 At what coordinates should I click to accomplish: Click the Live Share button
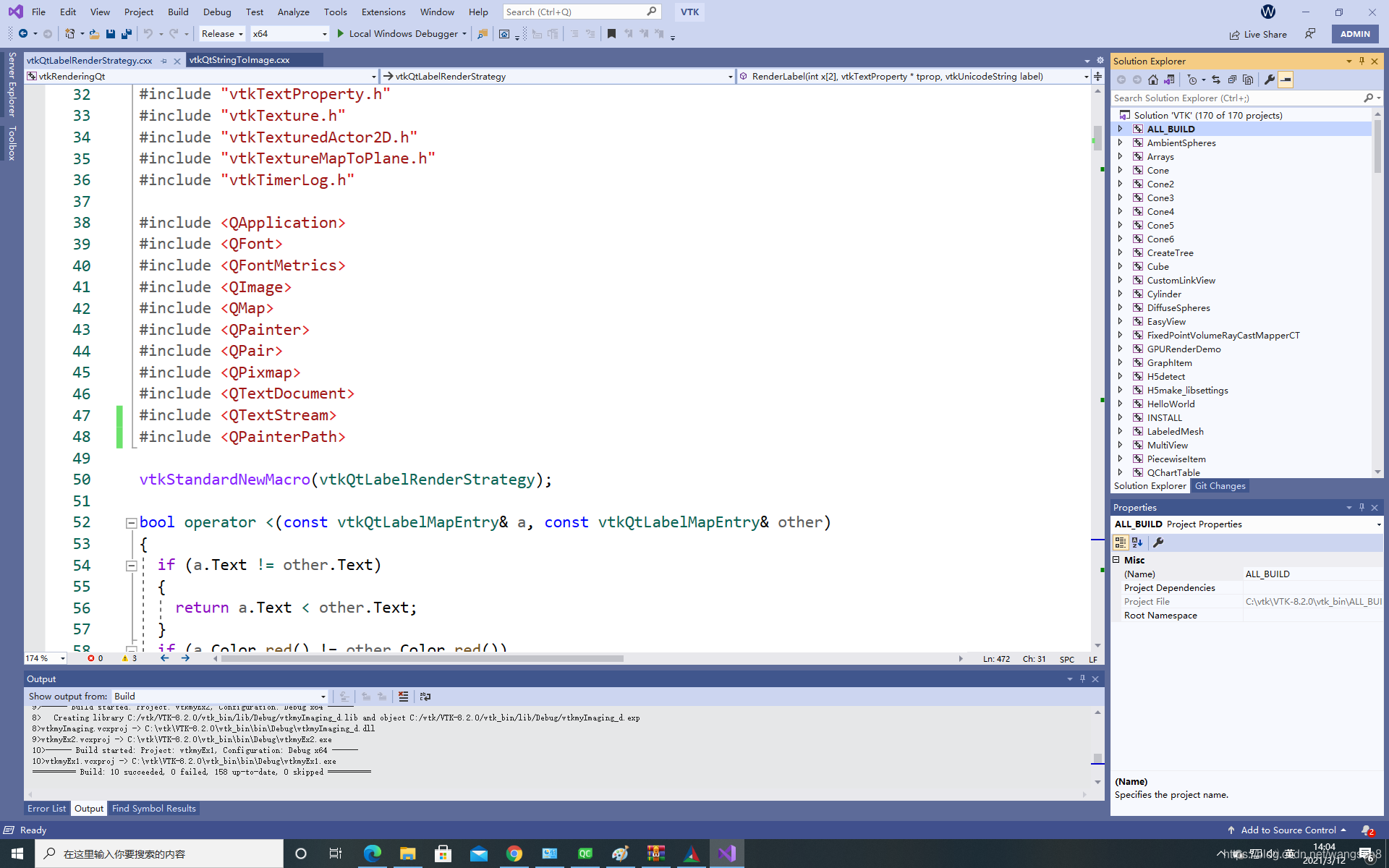1258,34
